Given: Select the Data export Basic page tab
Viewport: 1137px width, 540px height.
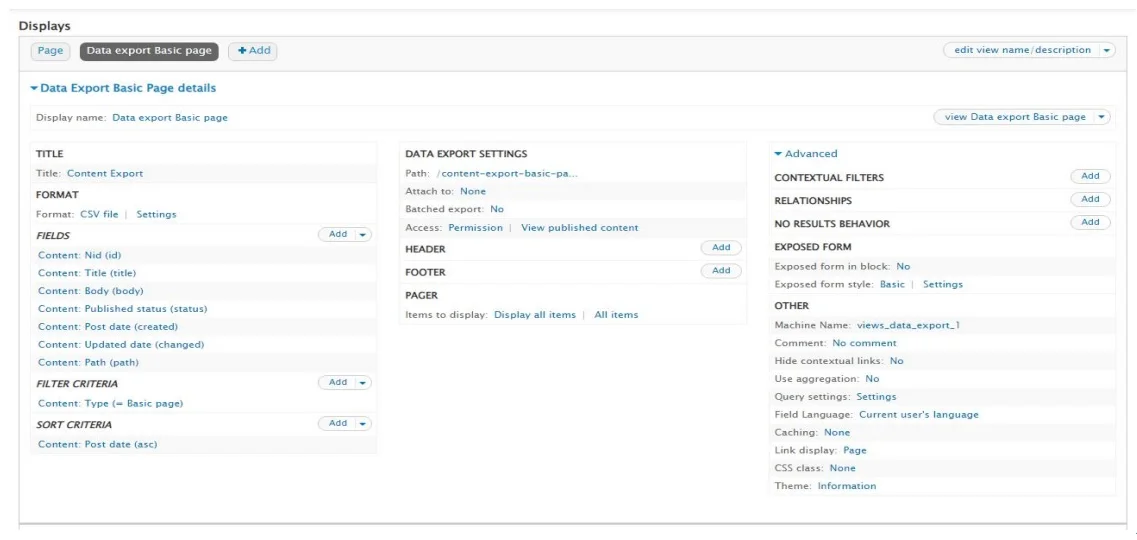Looking at the screenshot, I should [149, 51].
